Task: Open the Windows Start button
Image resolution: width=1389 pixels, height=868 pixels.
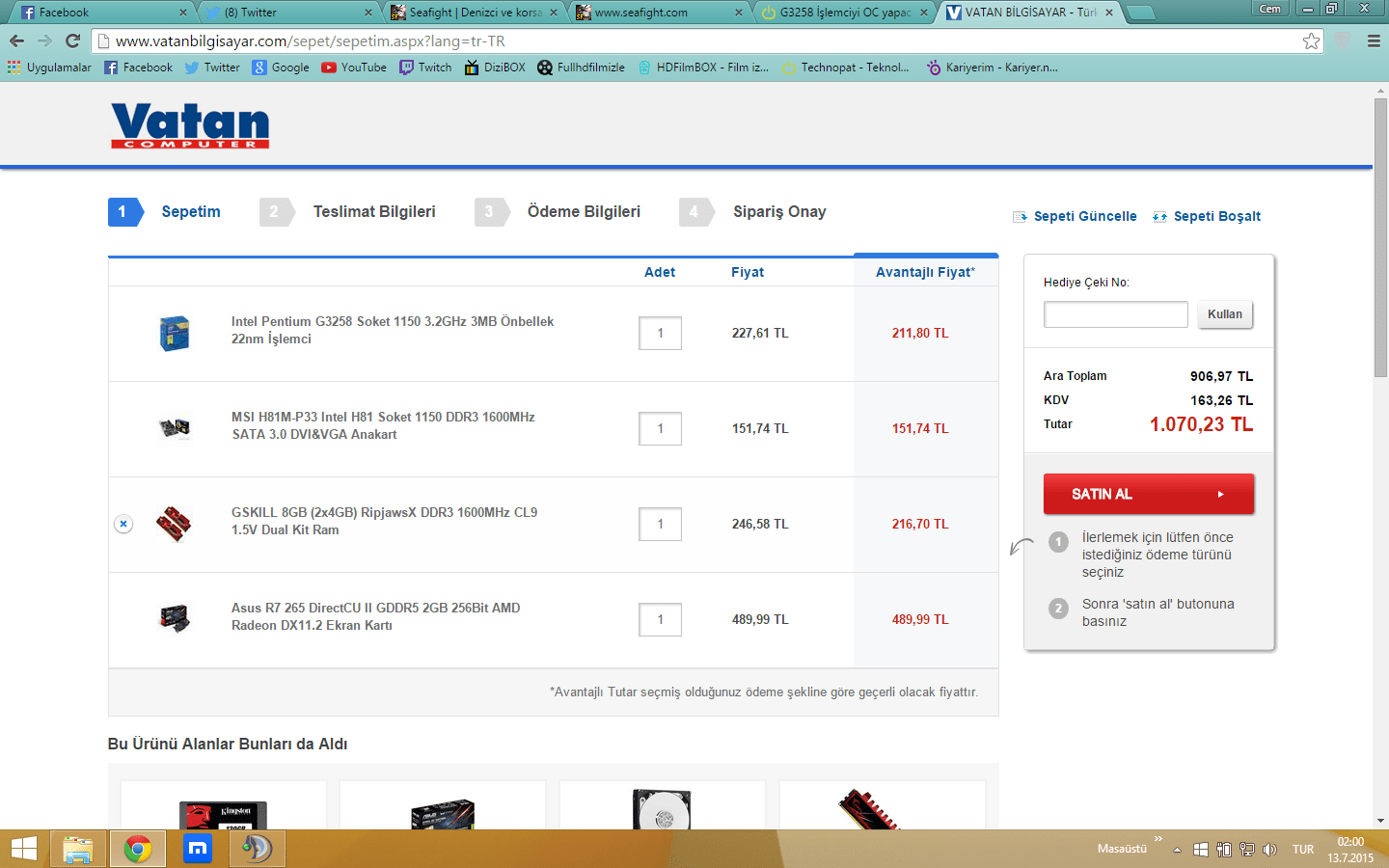Action: [23, 849]
